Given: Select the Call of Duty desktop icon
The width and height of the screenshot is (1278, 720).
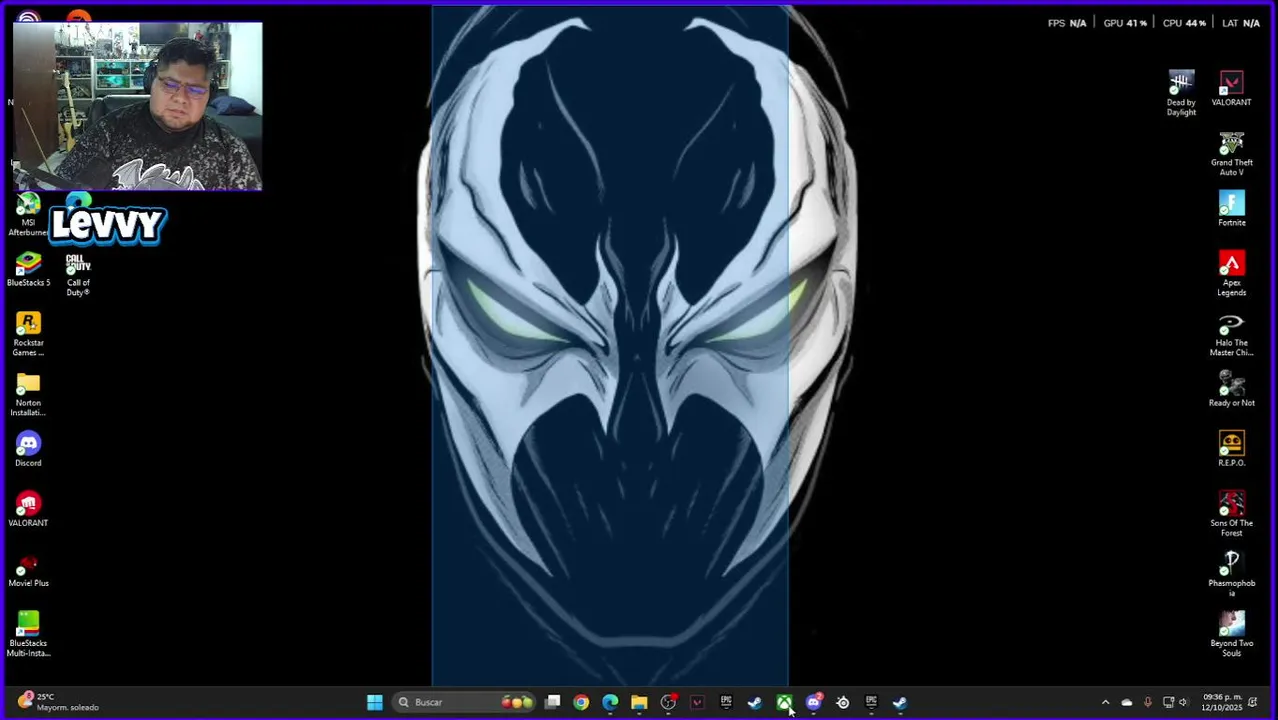Looking at the screenshot, I should pyautogui.click(x=78, y=274).
